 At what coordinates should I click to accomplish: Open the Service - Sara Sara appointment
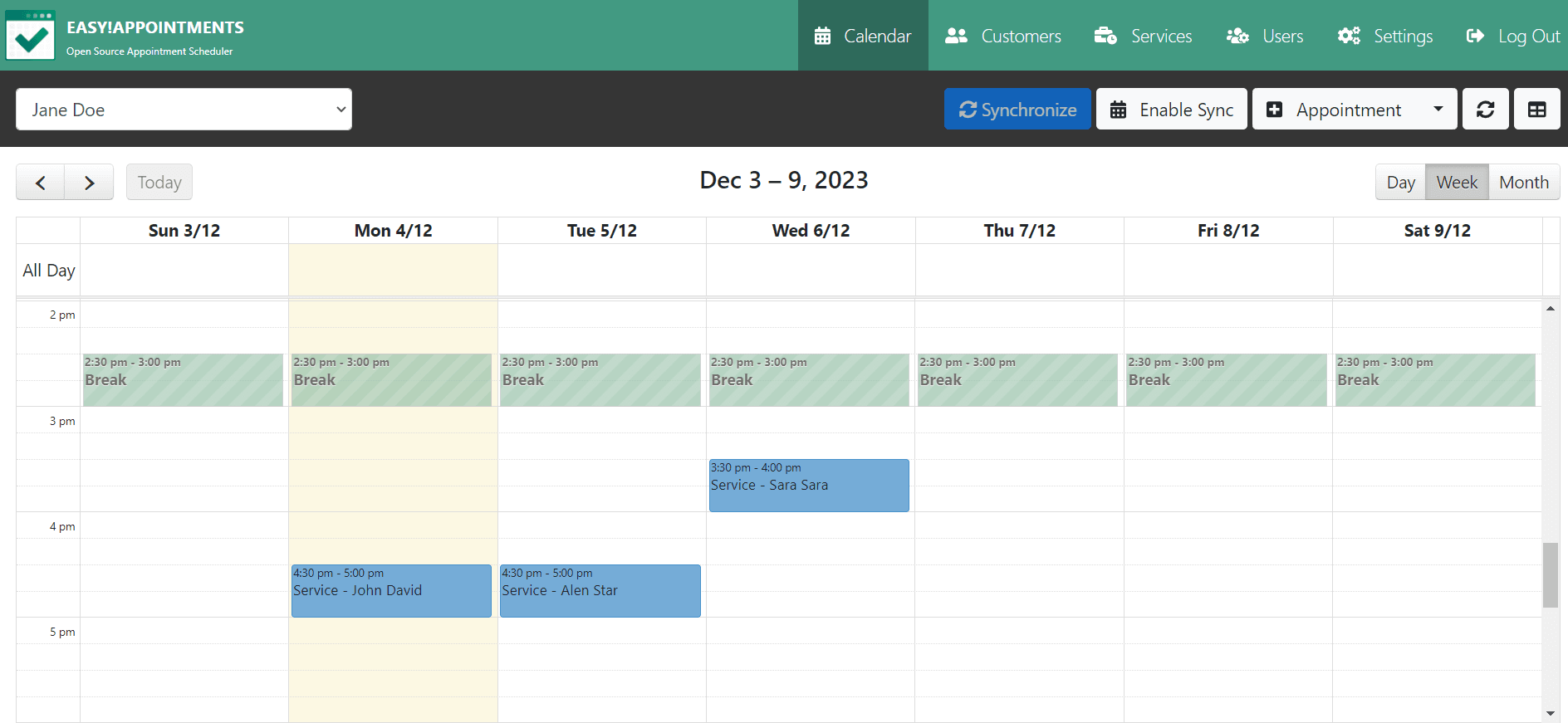click(809, 485)
